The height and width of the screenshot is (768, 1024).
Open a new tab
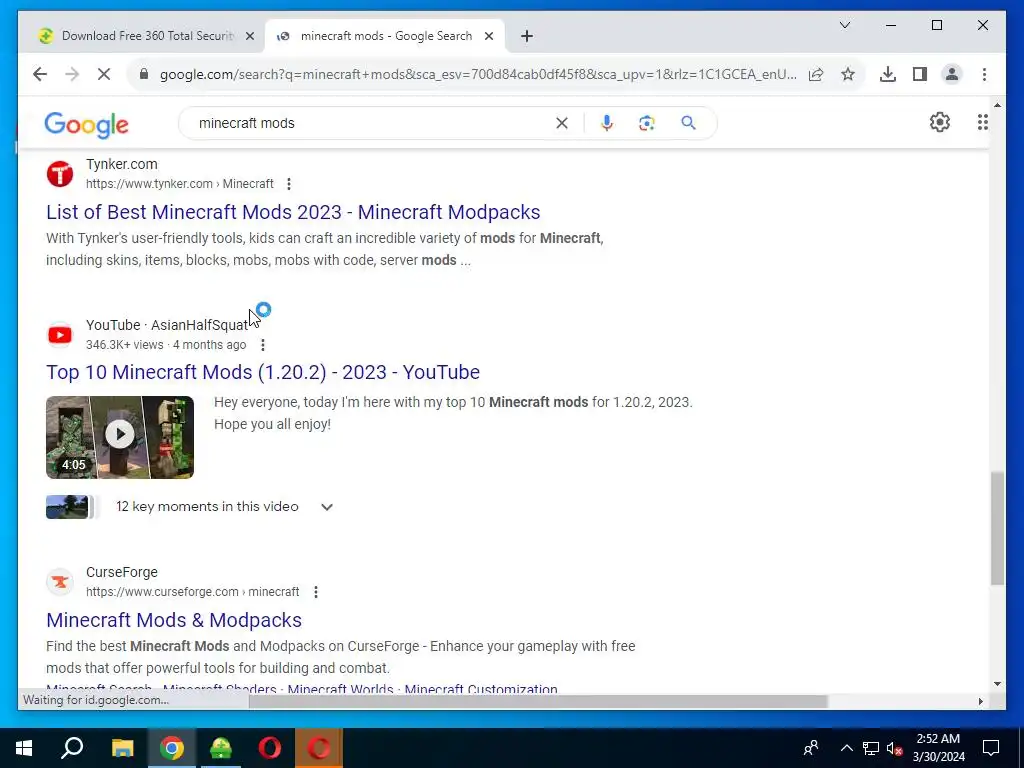pyautogui.click(x=527, y=36)
